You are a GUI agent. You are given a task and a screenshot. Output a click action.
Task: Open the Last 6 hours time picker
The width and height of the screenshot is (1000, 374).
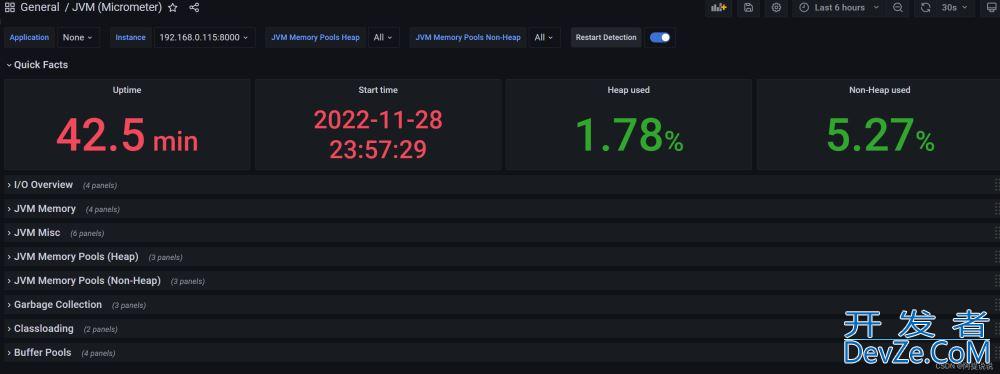pos(838,8)
